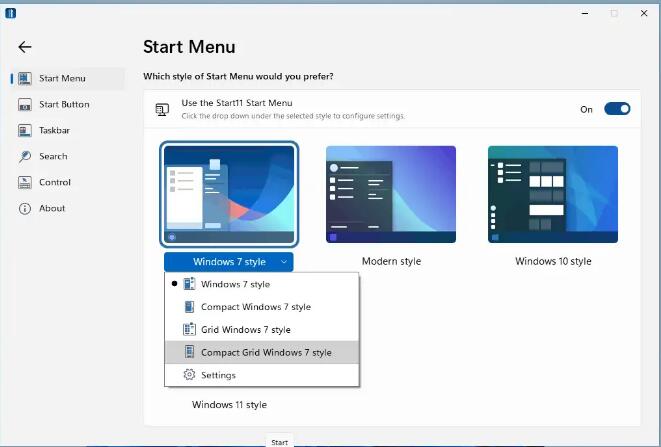Screen dimensions: 661x447
Task: Go to the Taskbar section
Action: tap(68, 130)
